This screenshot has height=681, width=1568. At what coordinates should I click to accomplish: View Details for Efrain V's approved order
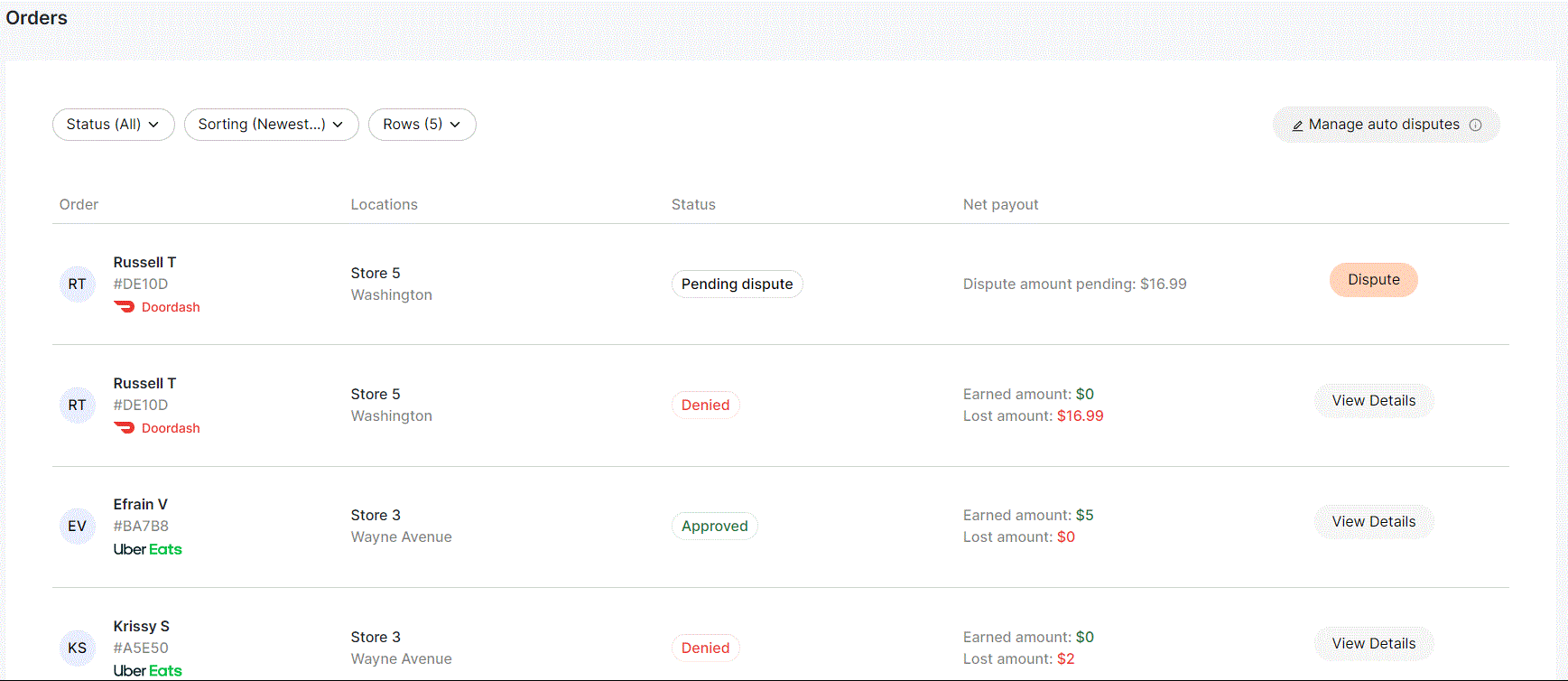pos(1373,522)
